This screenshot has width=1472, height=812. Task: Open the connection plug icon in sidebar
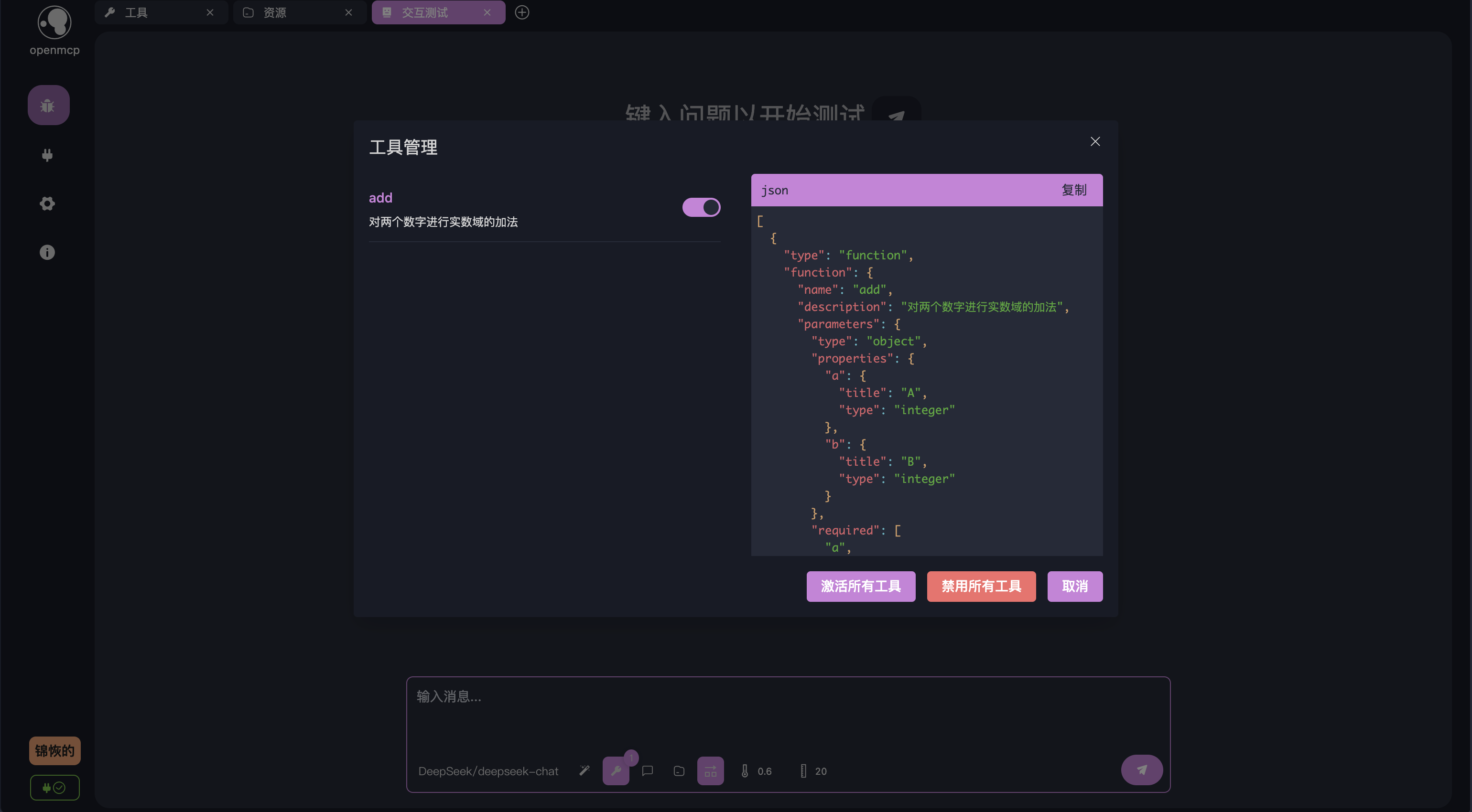click(x=47, y=155)
